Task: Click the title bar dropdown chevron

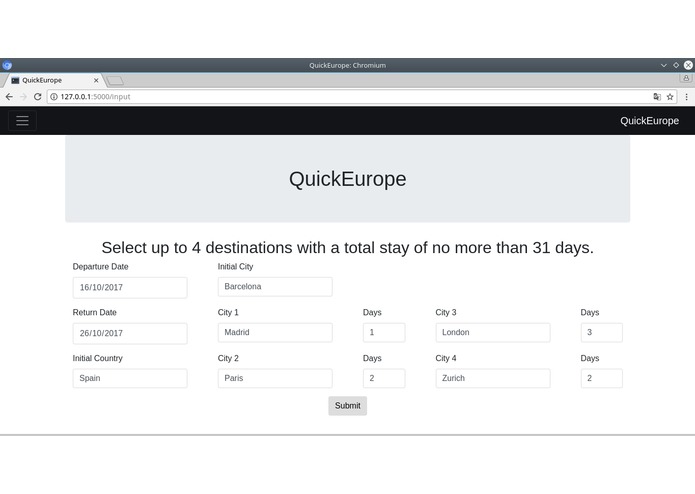Action: click(664, 65)
